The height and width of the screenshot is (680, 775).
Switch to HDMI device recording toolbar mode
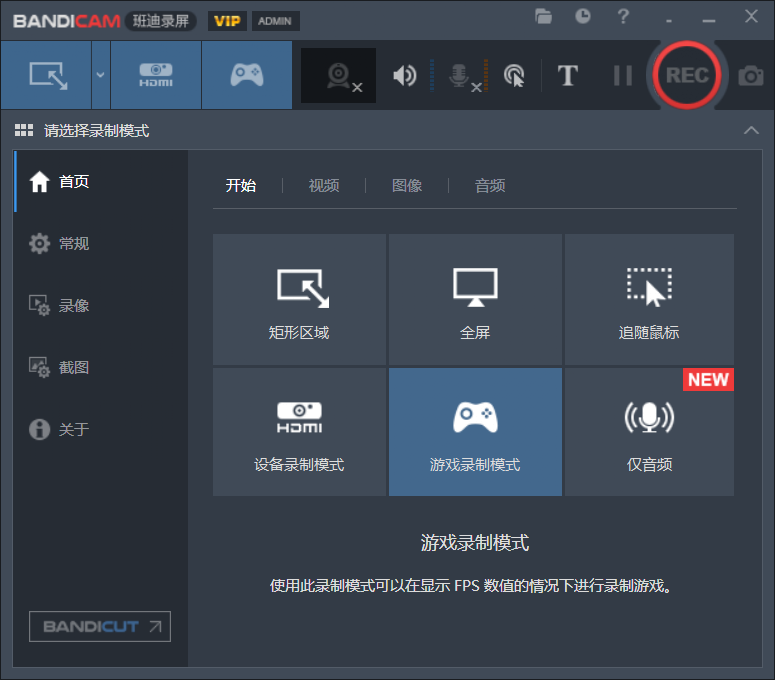tap(156, 75)
